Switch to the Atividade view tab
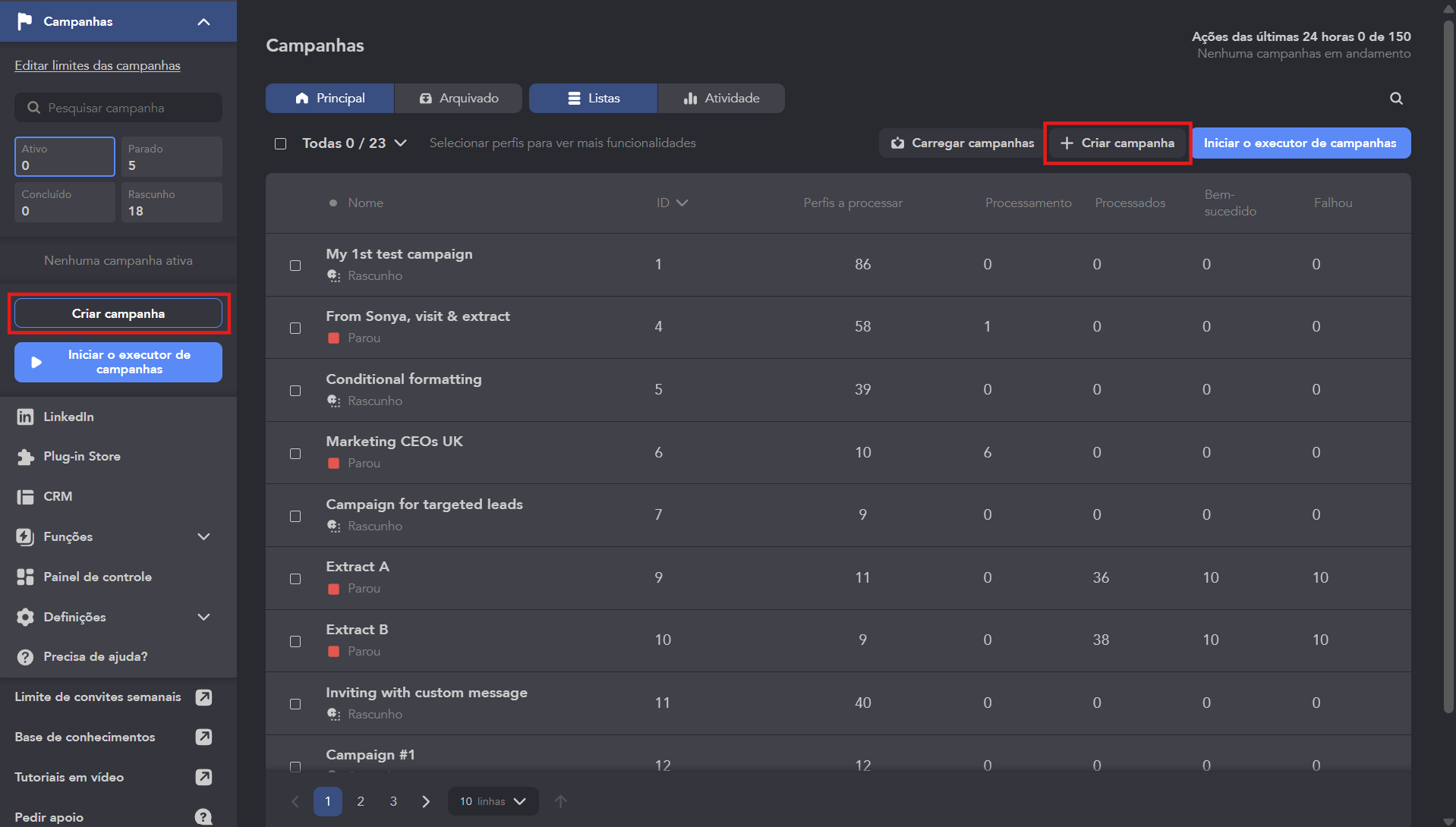Viewport: 1456px width, 827px height. [x=721, y=98]
